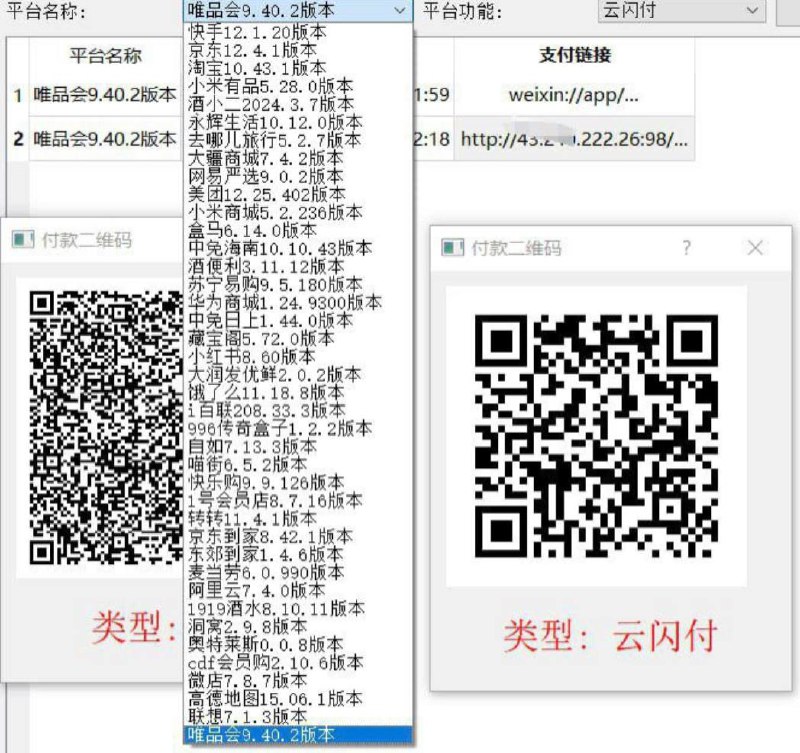
Task: Choose i百联208.33.3版本 option
Action: point(297,410)
